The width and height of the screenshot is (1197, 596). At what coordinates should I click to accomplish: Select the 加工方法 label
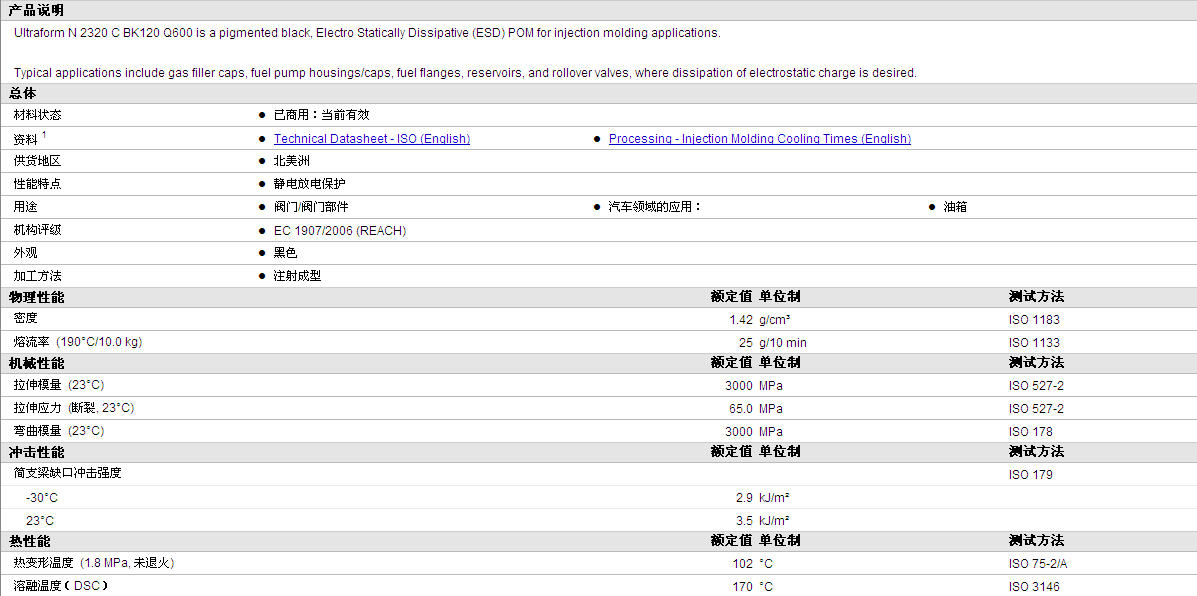point(37,275)
